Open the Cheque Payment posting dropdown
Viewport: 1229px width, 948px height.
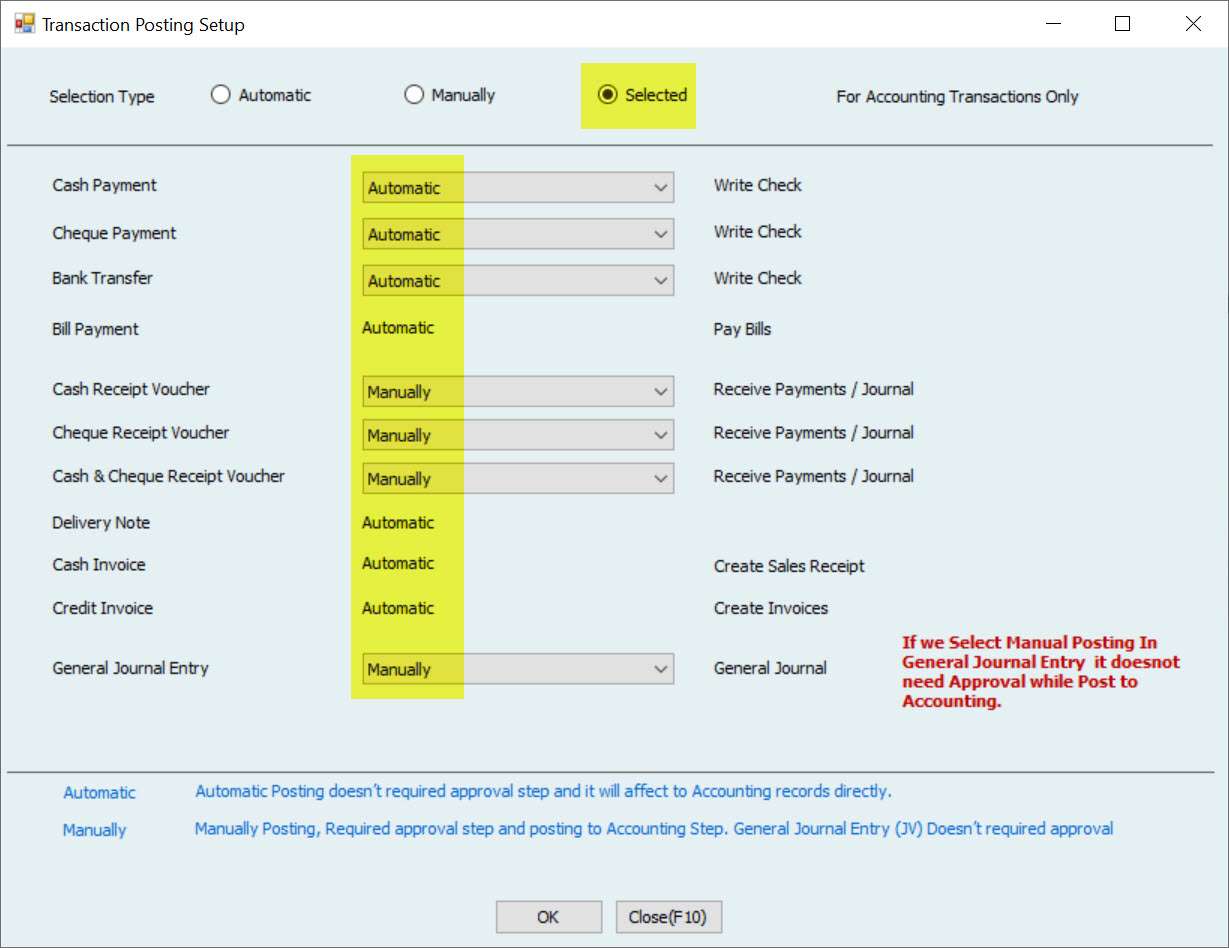click(518, 234)
